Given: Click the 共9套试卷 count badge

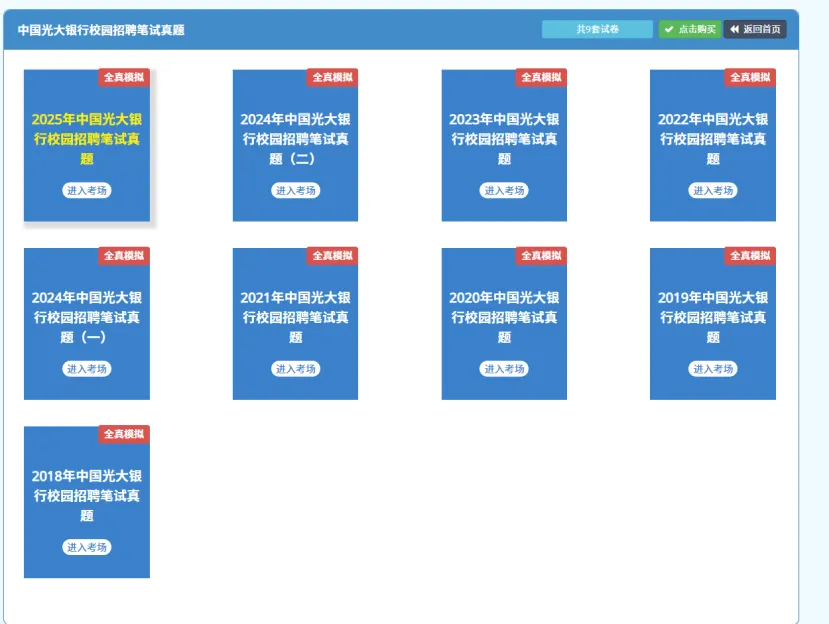Looking at the screenshot, I should [597, 29].
